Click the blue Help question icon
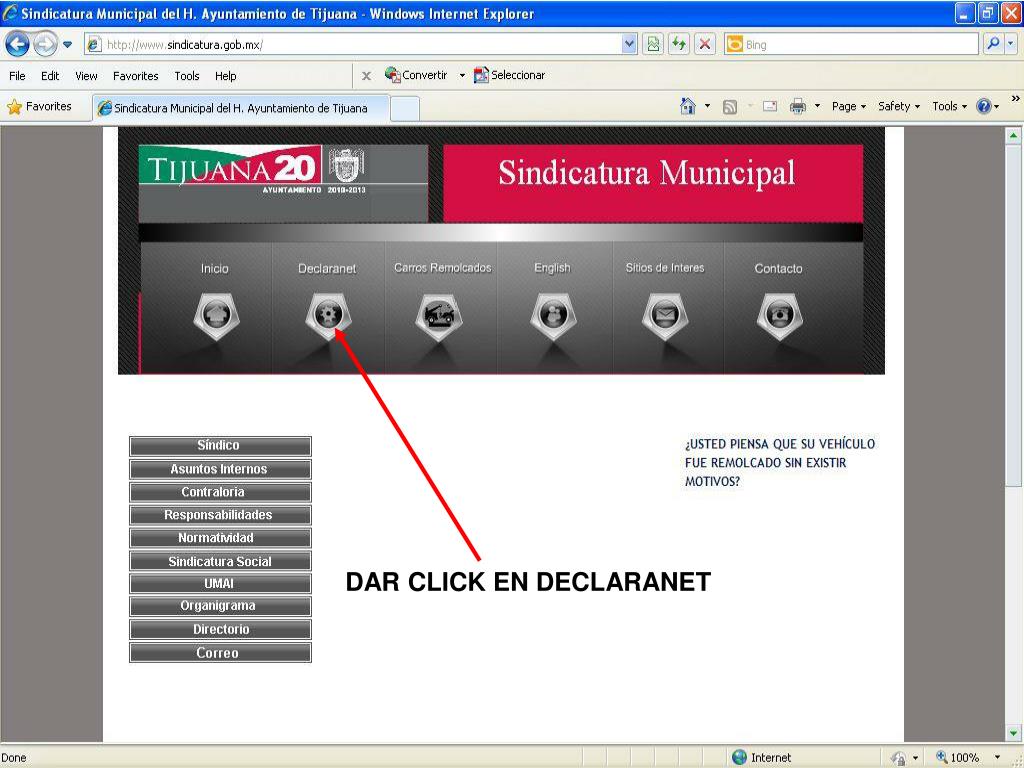The height and width of the screenshot is (768, 1024). [984, 106]
